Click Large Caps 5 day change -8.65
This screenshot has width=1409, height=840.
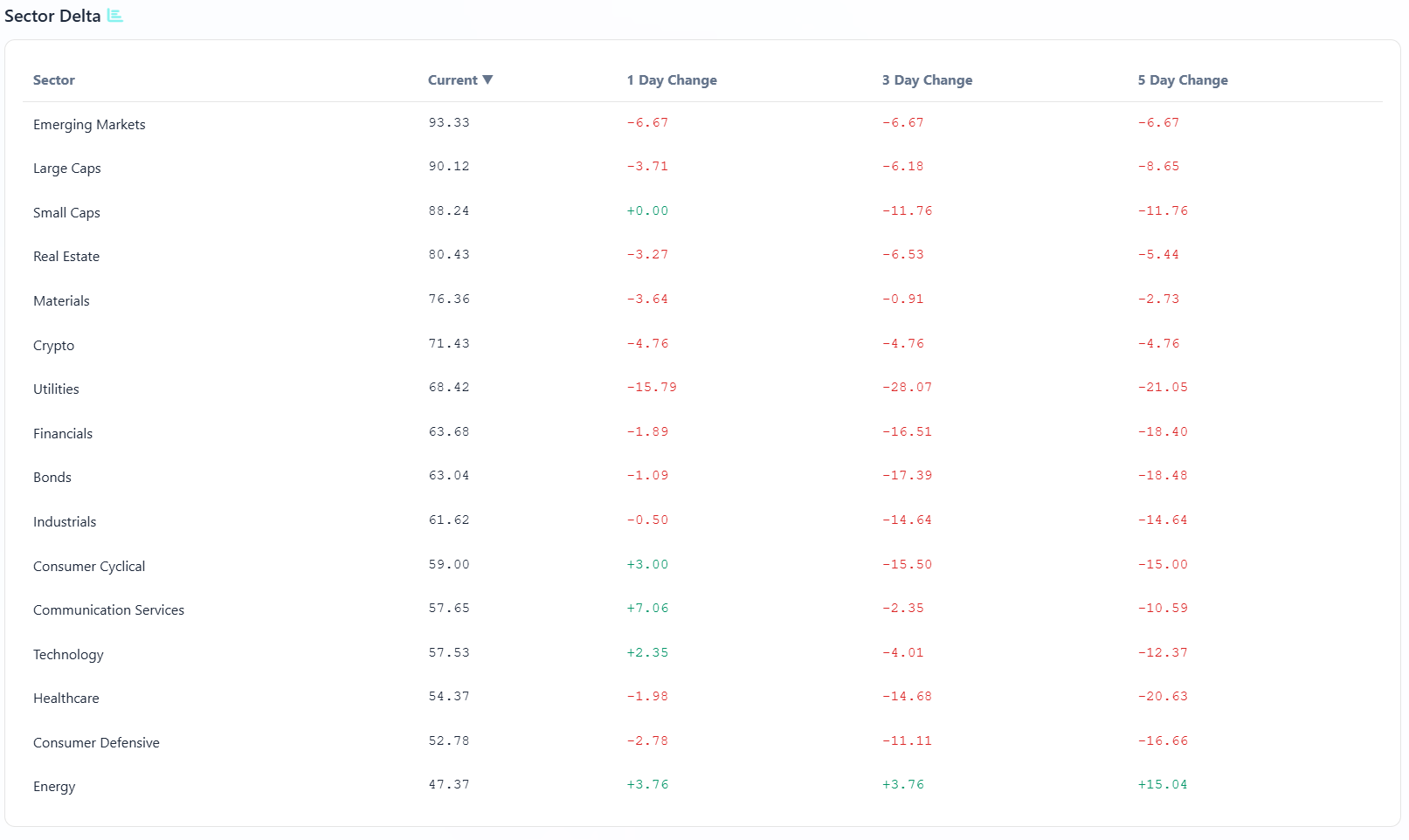pyautogui.click(x=1158, y=166)
